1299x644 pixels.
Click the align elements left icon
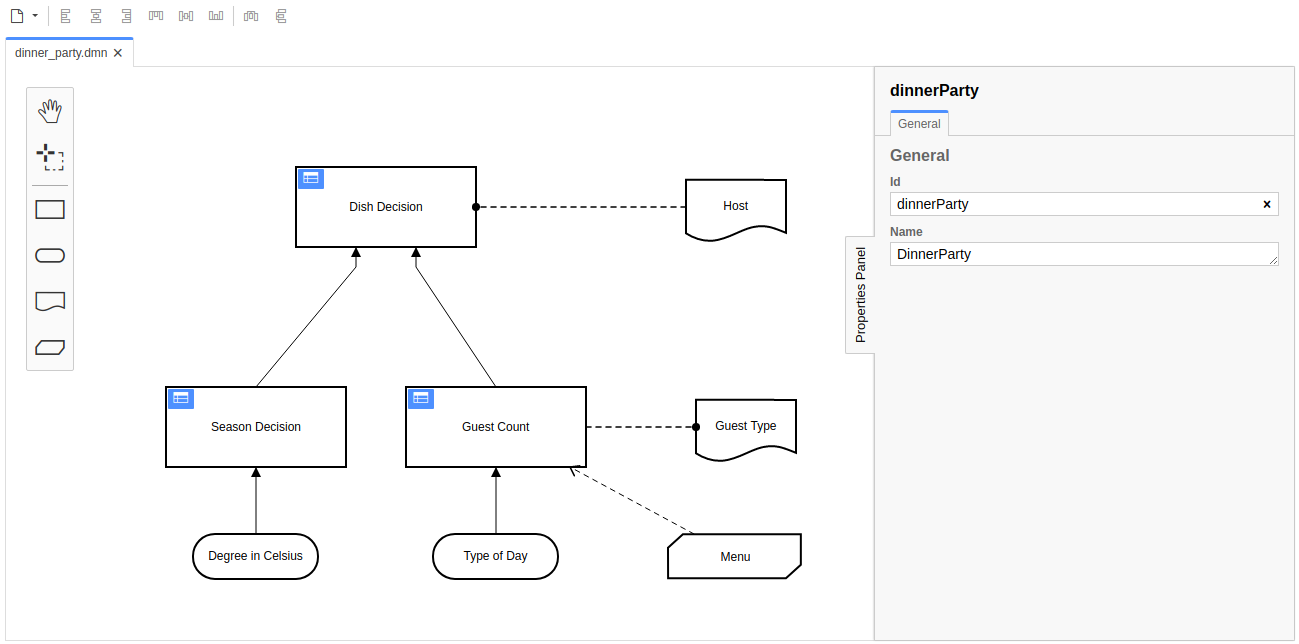66,16
